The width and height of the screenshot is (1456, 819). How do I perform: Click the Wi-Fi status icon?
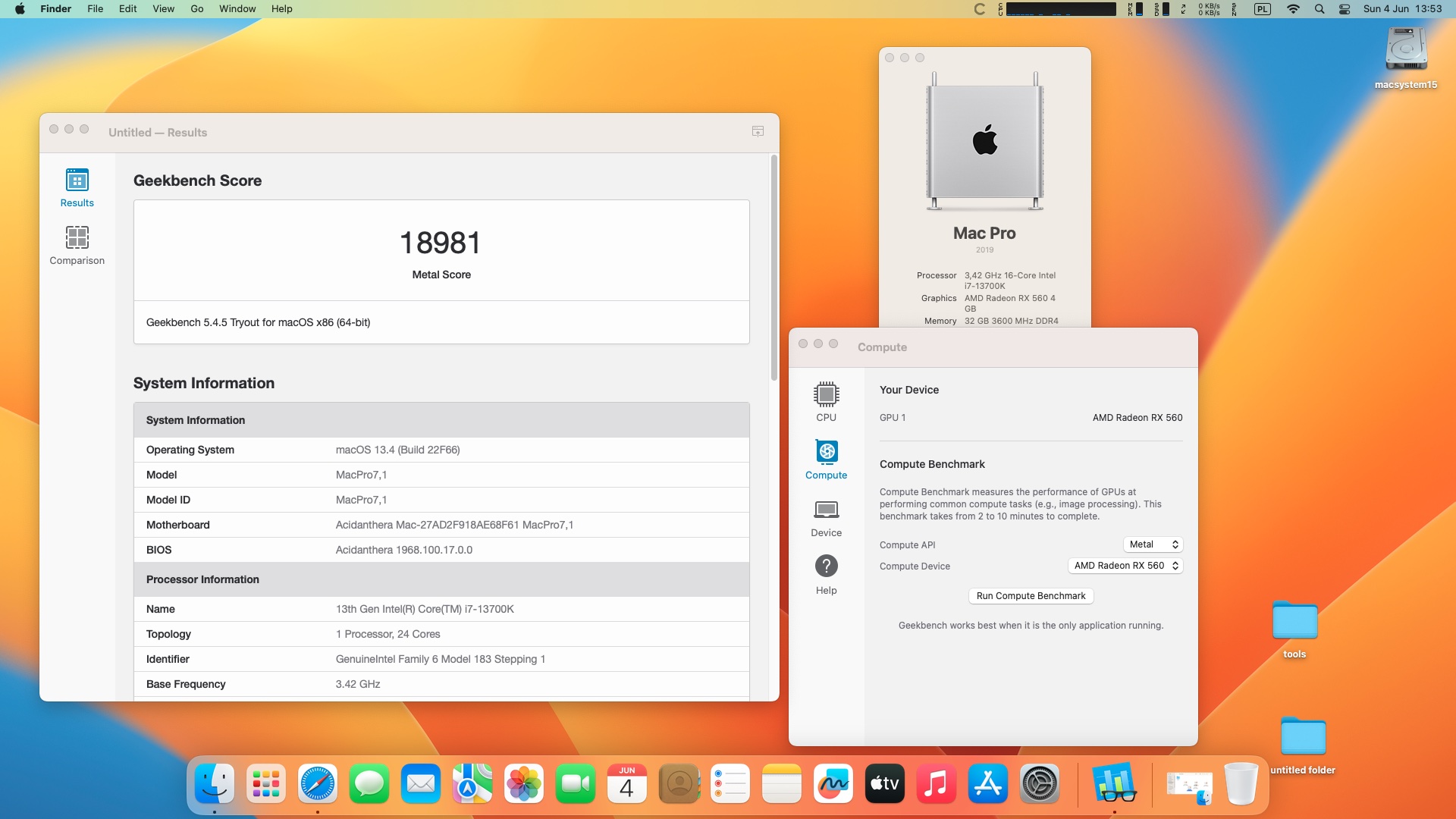point(1293,9)
